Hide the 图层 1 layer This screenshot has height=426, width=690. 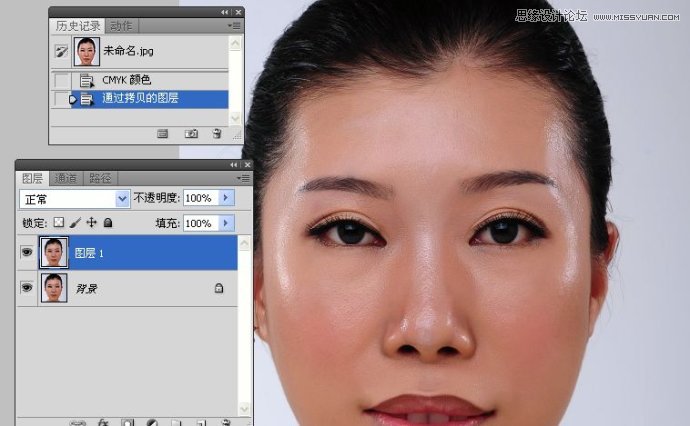click(27, 252)
